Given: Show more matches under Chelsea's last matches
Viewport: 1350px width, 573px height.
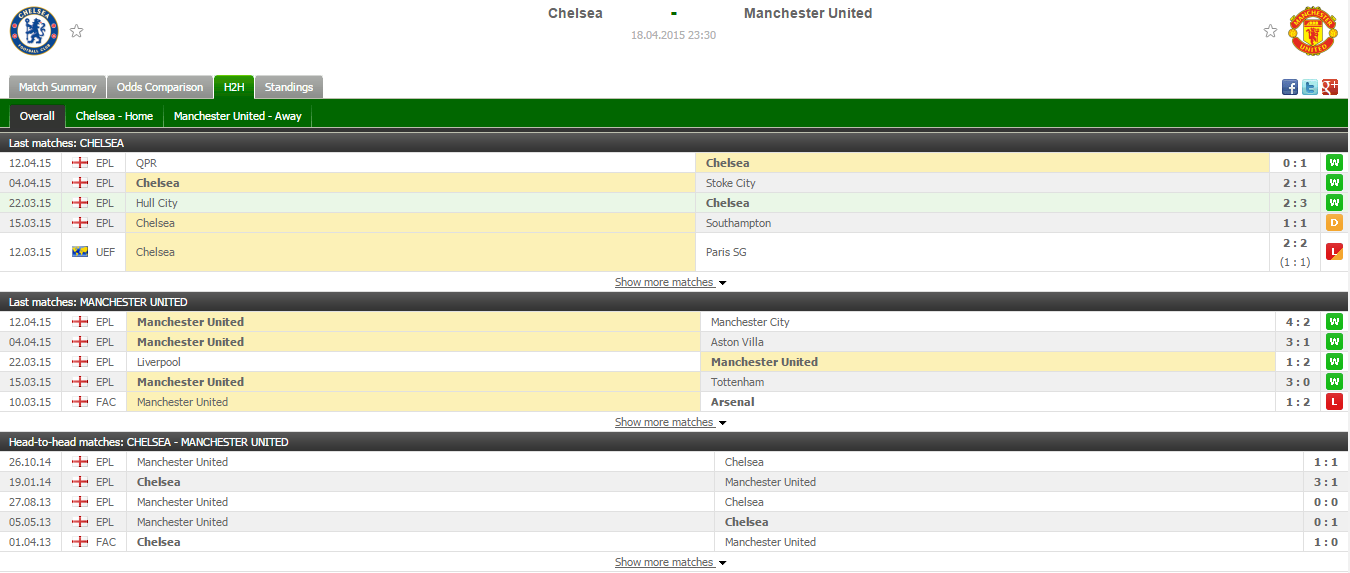Looking at the screenshot, I should pyautogui.click(x=670, y=283).
